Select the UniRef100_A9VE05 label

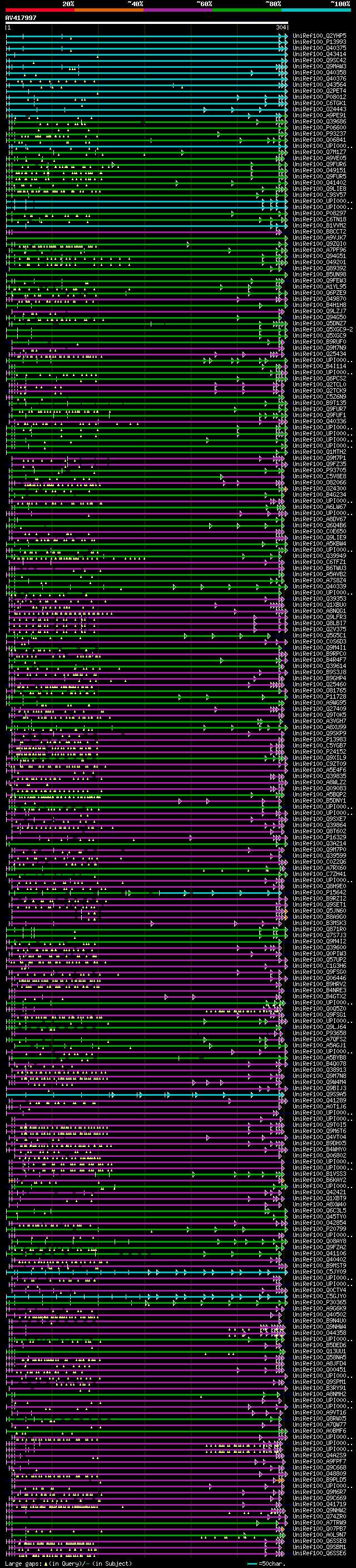point(319,159)
